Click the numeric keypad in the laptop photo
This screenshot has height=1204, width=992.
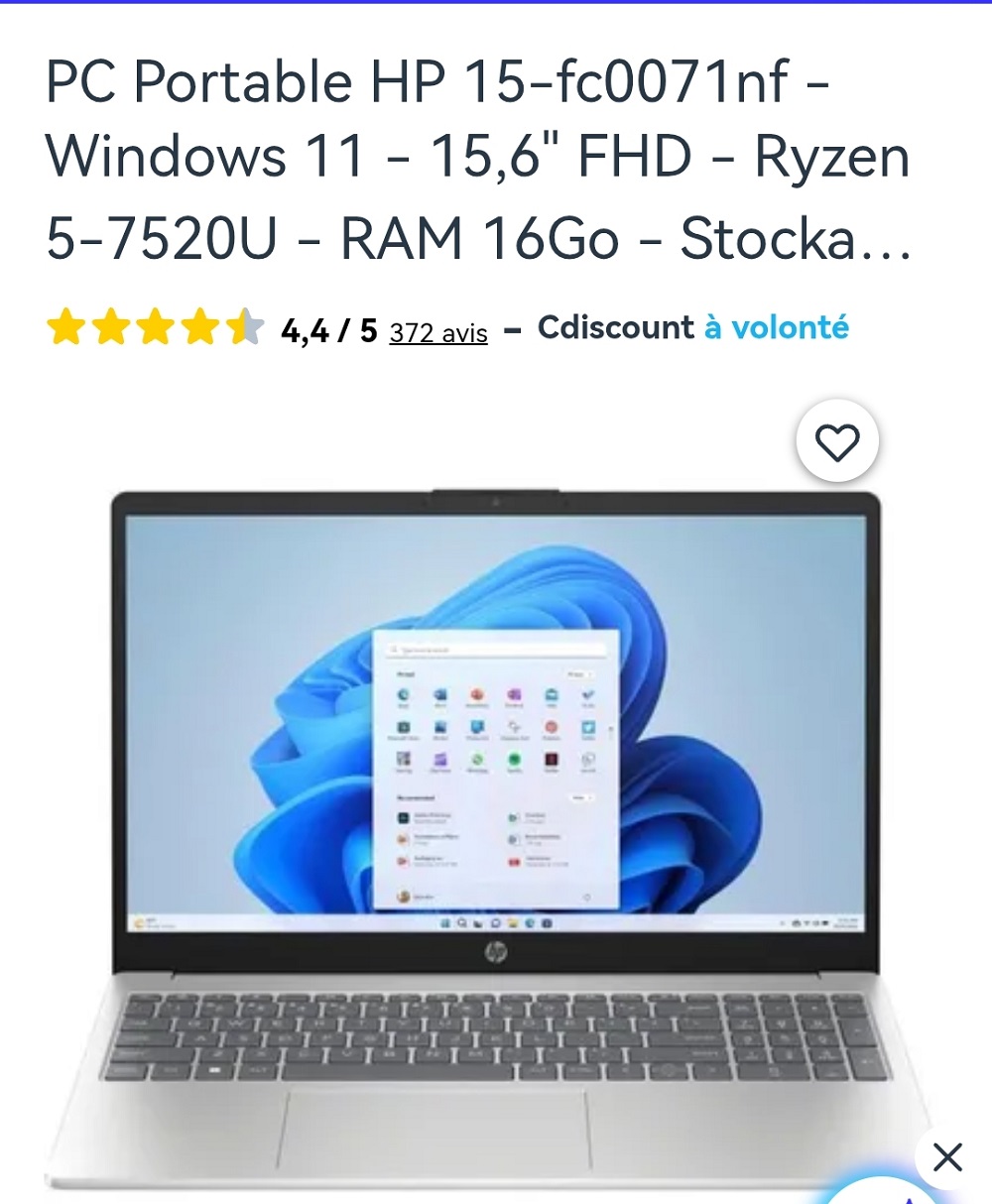(x=804, y=1033)
